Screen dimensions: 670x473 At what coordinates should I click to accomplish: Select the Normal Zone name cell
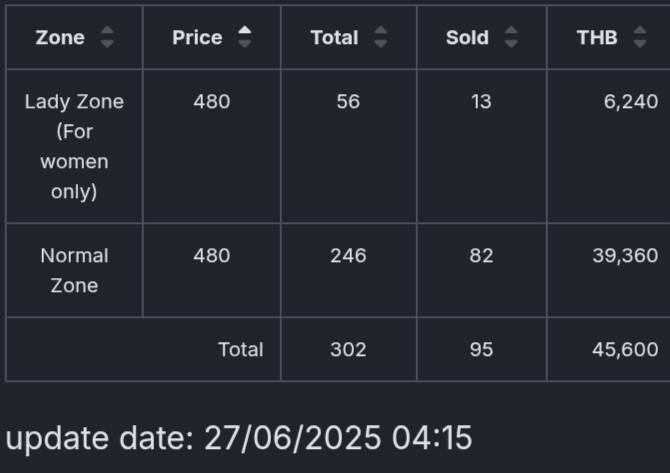[74, 270]
